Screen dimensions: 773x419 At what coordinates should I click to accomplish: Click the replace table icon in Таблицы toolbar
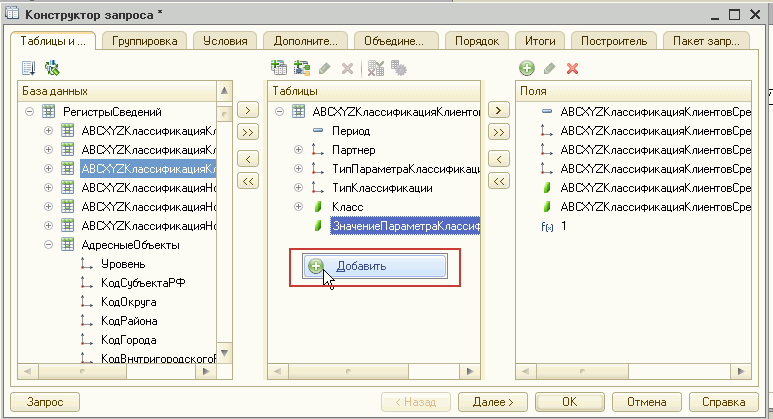click(x=376, y=68)
